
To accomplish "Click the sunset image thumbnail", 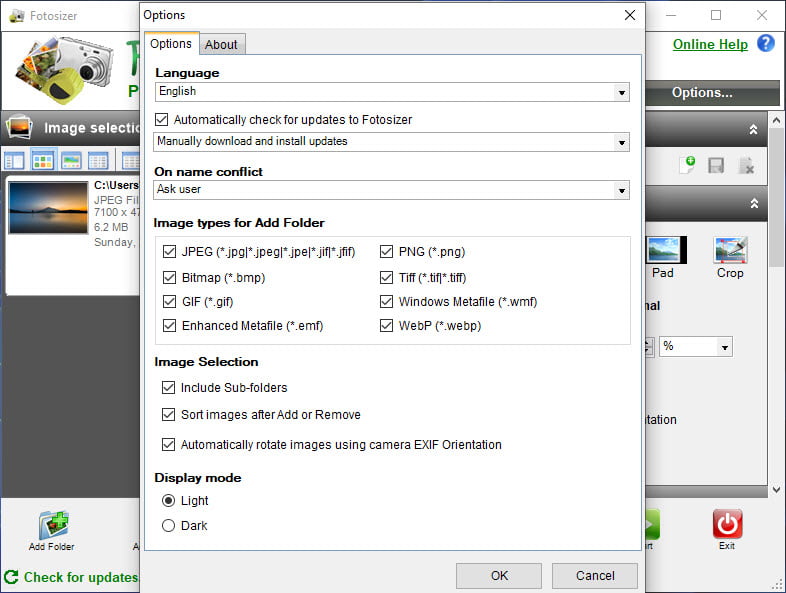I will coord(48,208).
